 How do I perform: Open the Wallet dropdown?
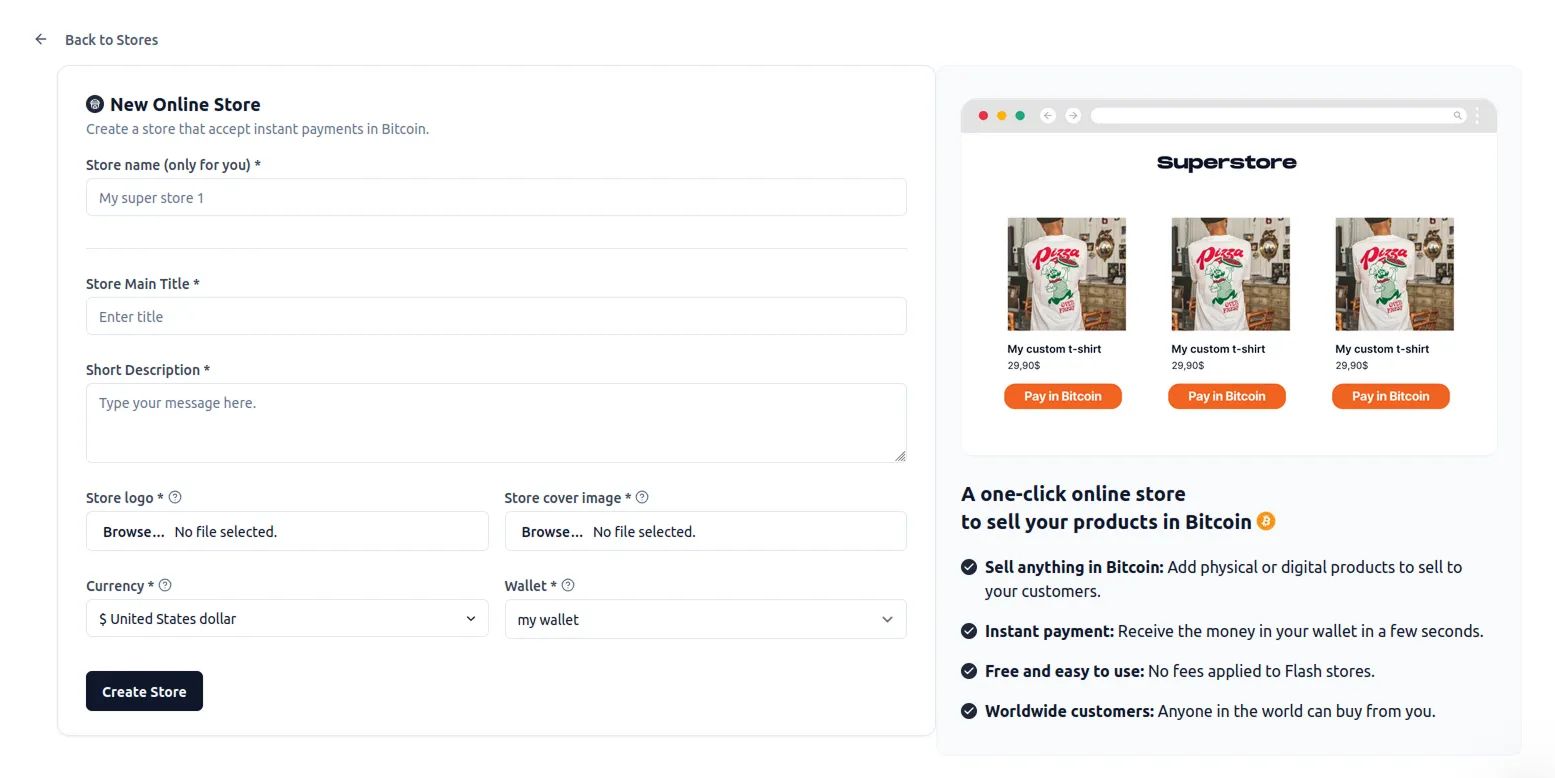point(705,619)
